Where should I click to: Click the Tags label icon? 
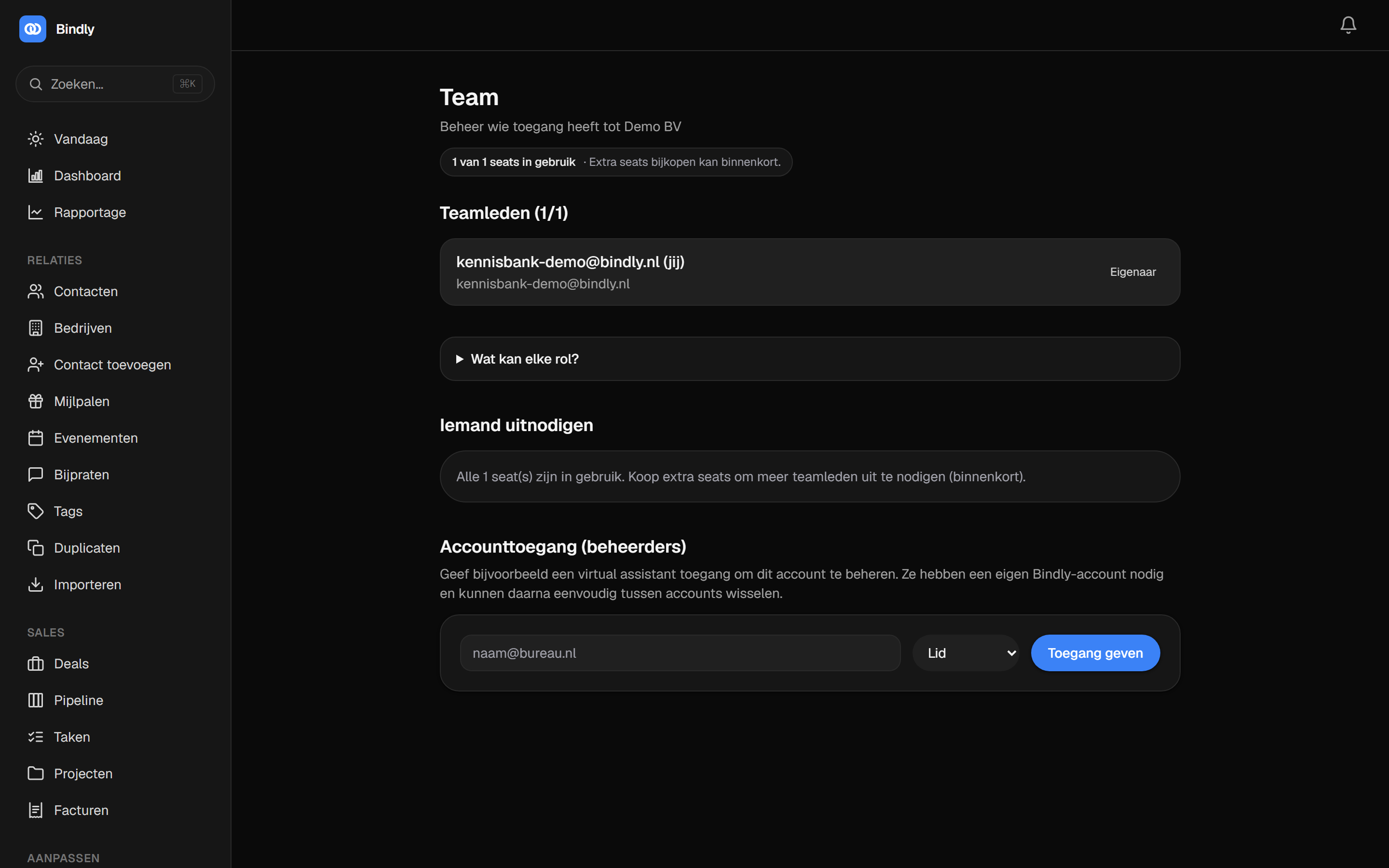click(36, 512)
